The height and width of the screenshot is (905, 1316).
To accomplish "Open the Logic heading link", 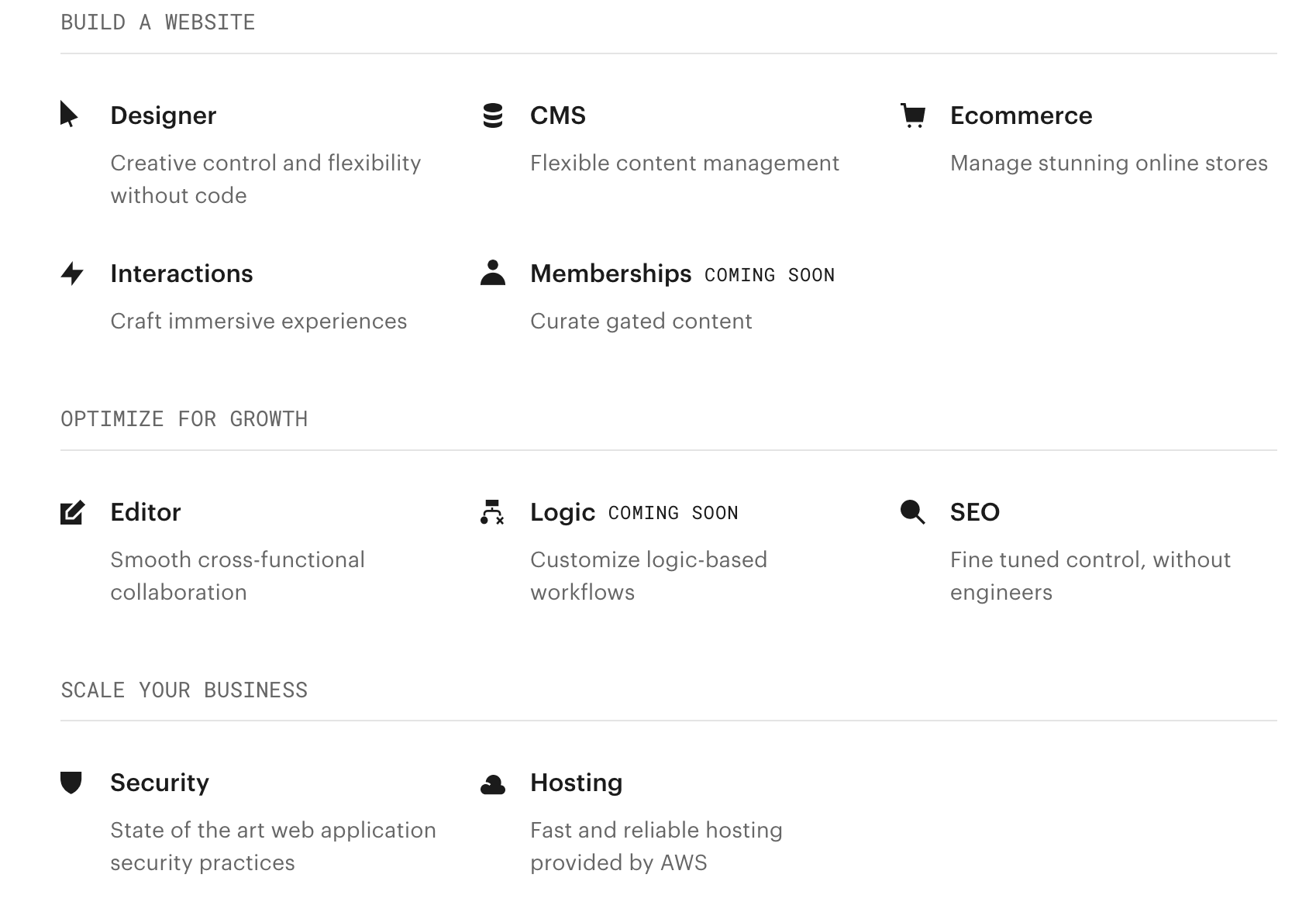I will click(563, 512).
